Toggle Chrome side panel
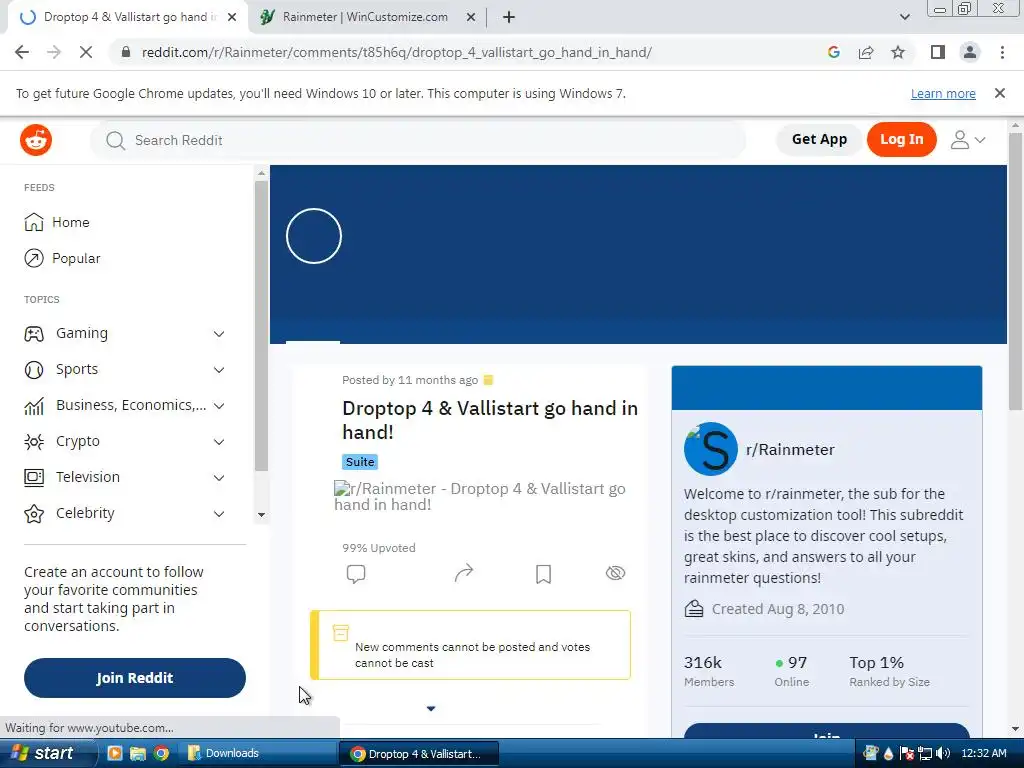 point(938,52)
